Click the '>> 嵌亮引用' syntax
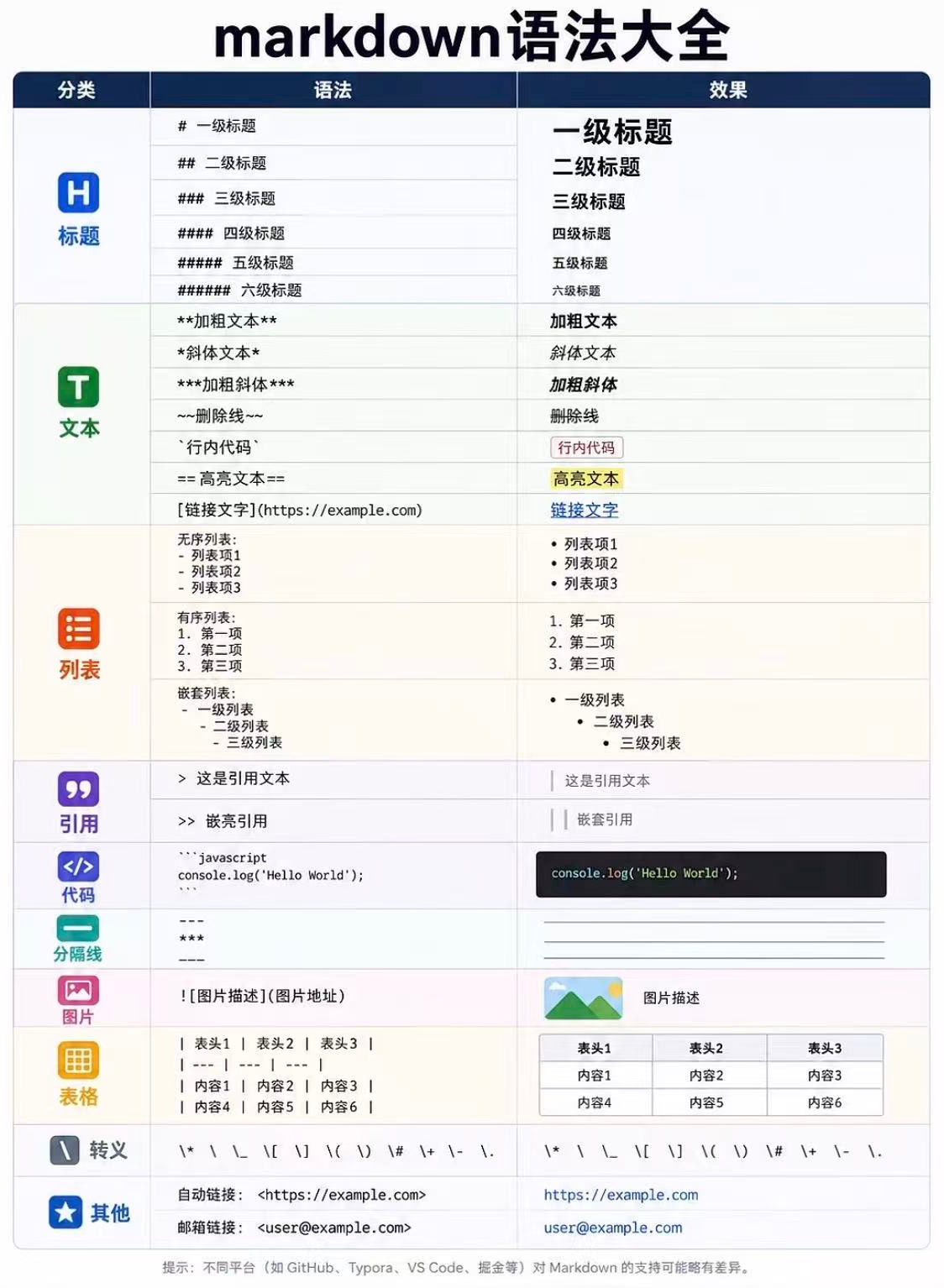The width and height of the screenshot is (944, 1288). point(223,821)
